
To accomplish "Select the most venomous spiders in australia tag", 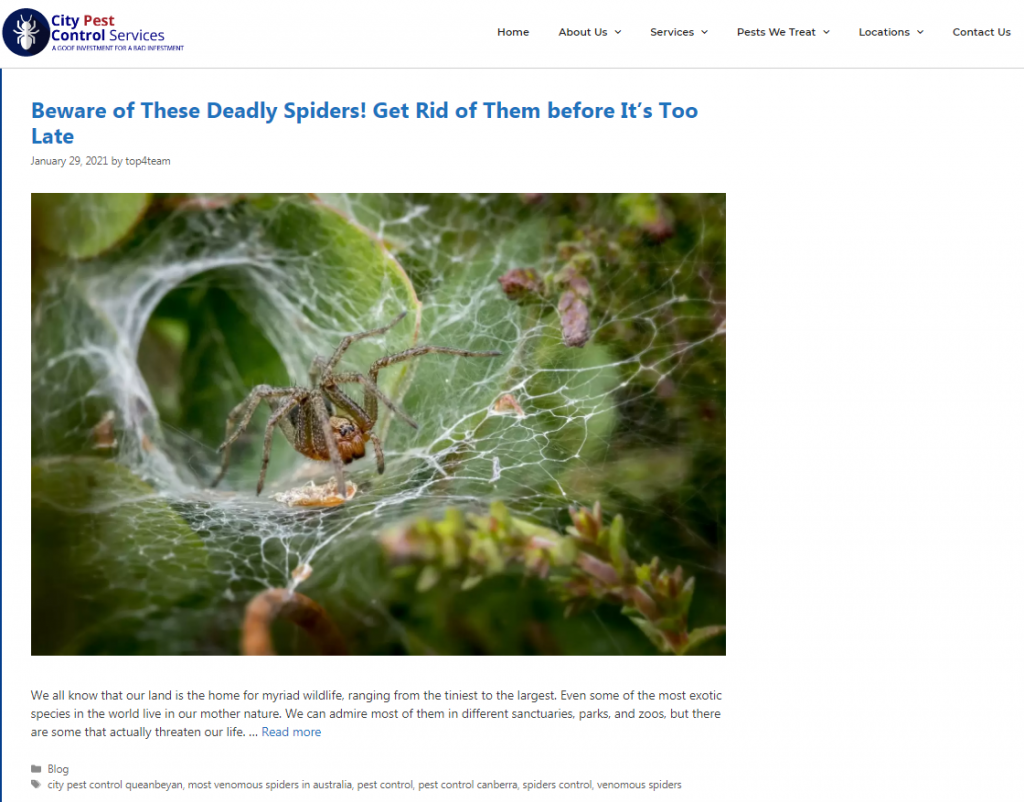I will point(270,784).
